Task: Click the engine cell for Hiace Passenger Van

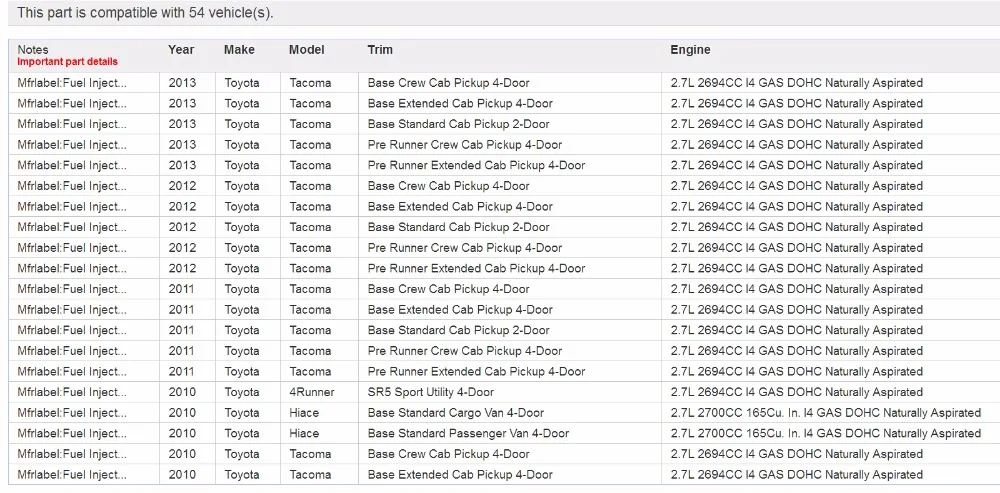Action: [825, 434]
